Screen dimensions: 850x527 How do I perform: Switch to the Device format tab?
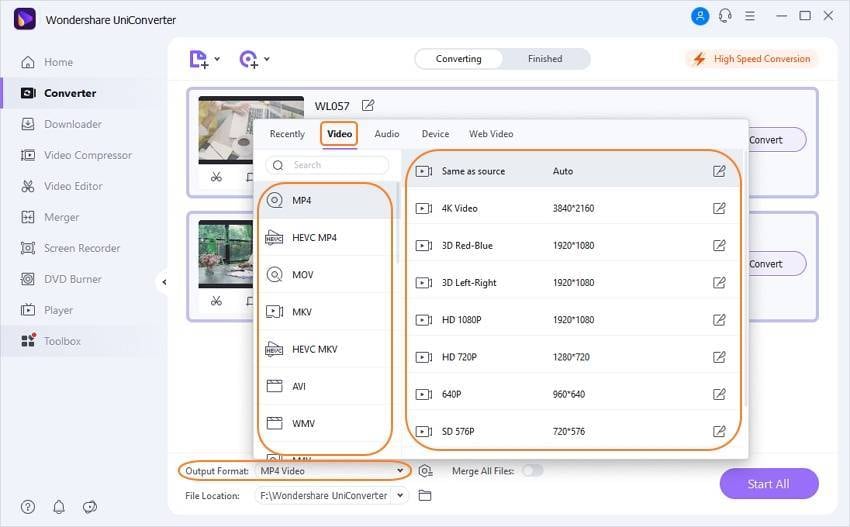pos(435,134)
